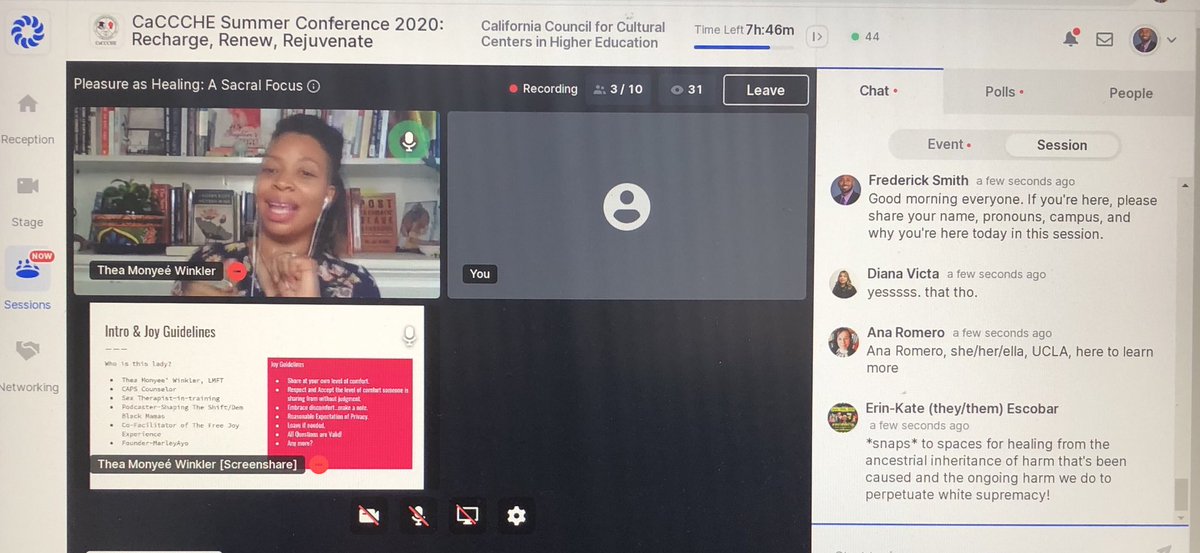Go to the Stage in sidebar
The height and width of the screenshot is (553, 1200).
[x=28, y=201]
